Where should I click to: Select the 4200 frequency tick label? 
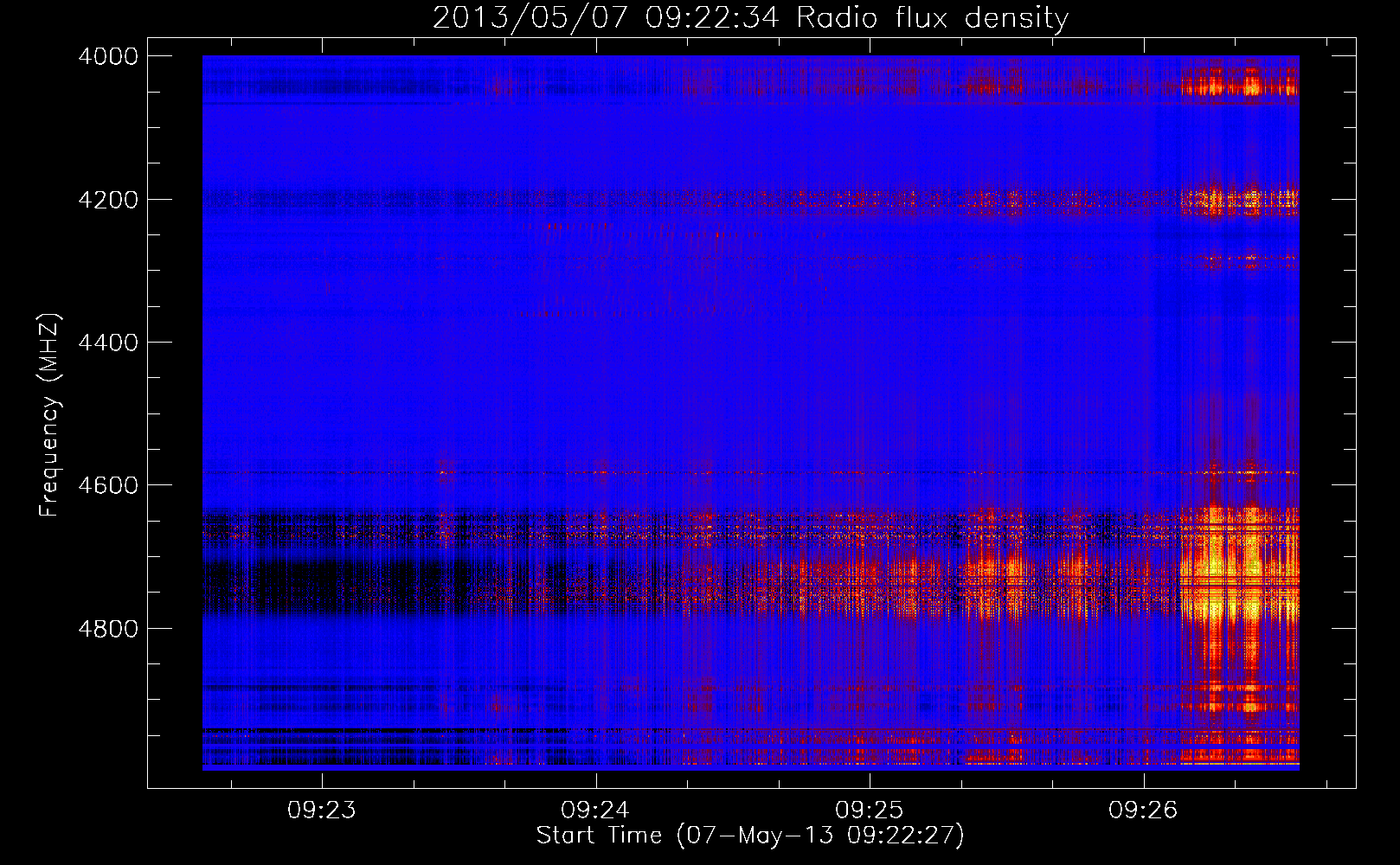[108, 200]
